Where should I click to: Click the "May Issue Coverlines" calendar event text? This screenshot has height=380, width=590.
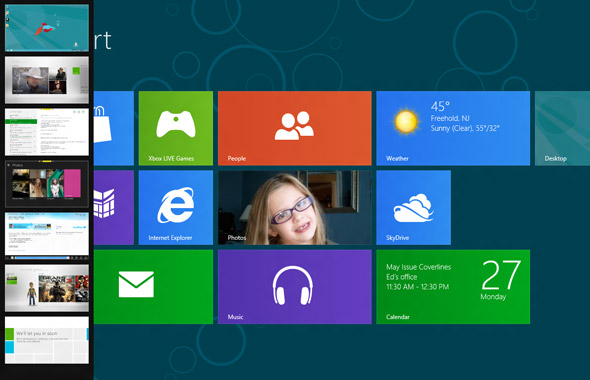[x=418, y=267]
